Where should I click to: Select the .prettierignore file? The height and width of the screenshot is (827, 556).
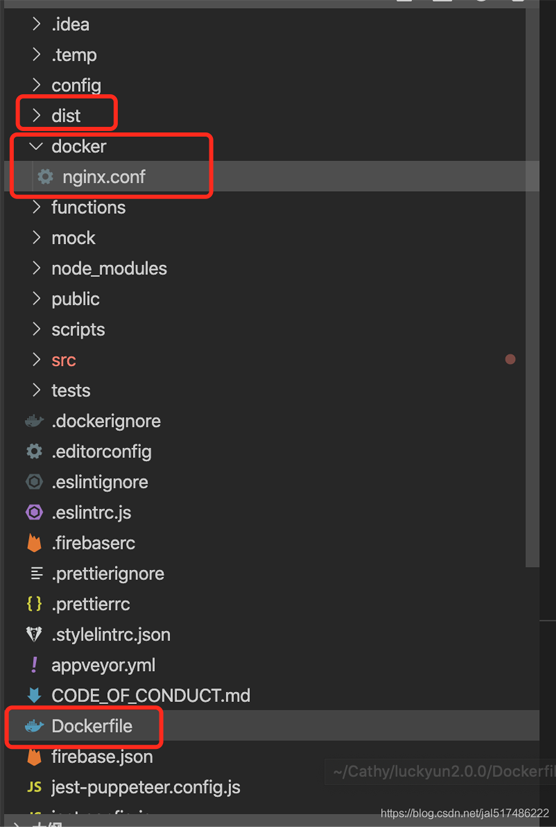(108, 573)
